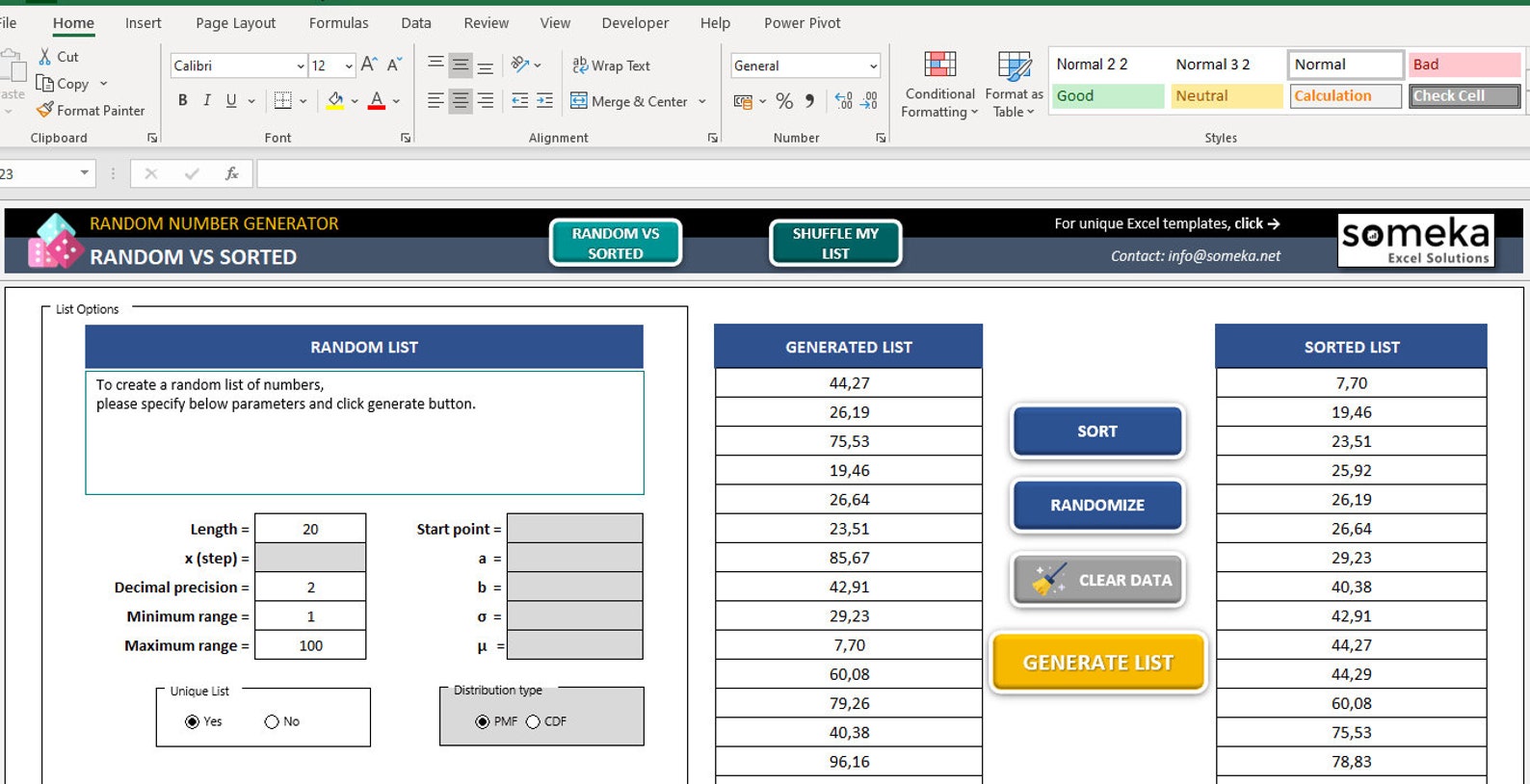Expand the borders dropdown arrow
Screen dimensions: 1530x784
[x=303, y=100]
